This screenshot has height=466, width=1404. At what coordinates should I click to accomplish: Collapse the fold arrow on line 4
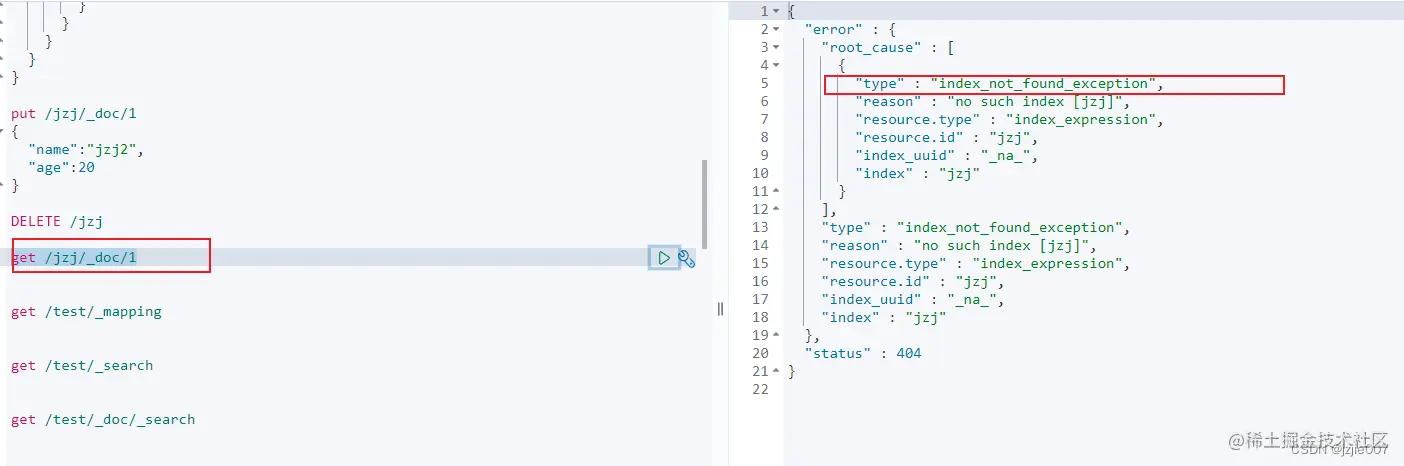pos(777,65)
